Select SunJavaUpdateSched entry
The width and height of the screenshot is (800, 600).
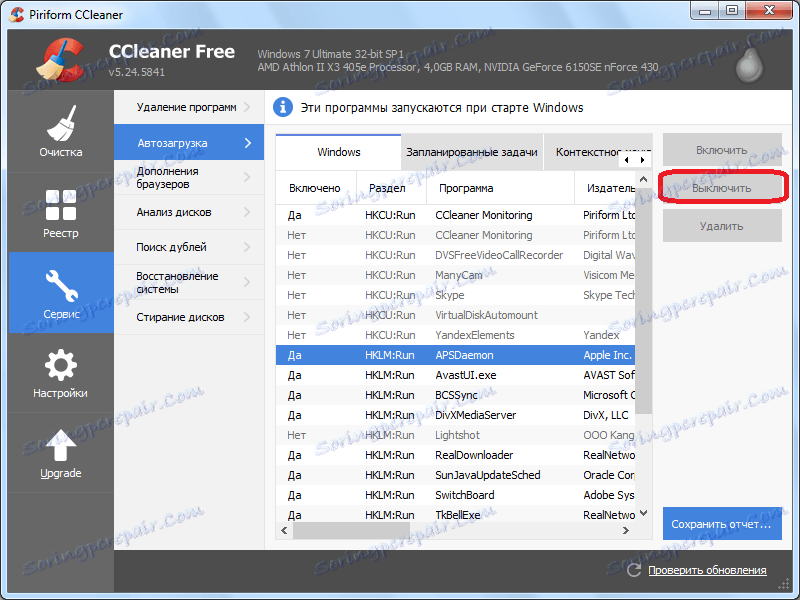[x=456, y=475]
